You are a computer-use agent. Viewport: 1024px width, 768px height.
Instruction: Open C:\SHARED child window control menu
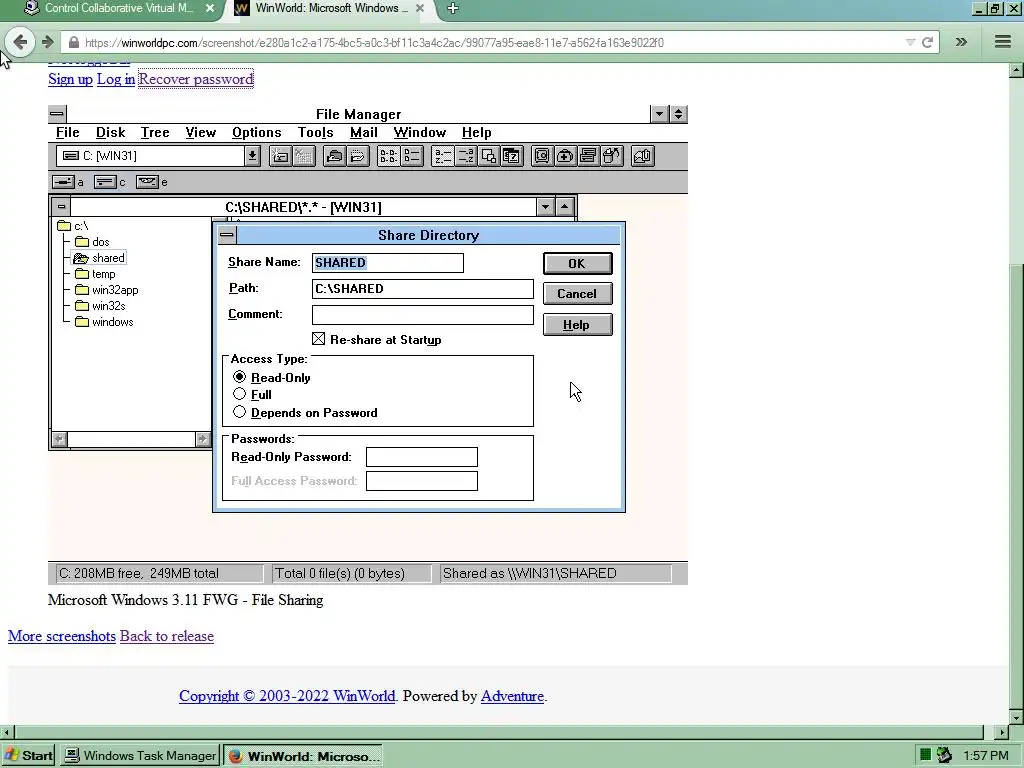pos(61,207)
